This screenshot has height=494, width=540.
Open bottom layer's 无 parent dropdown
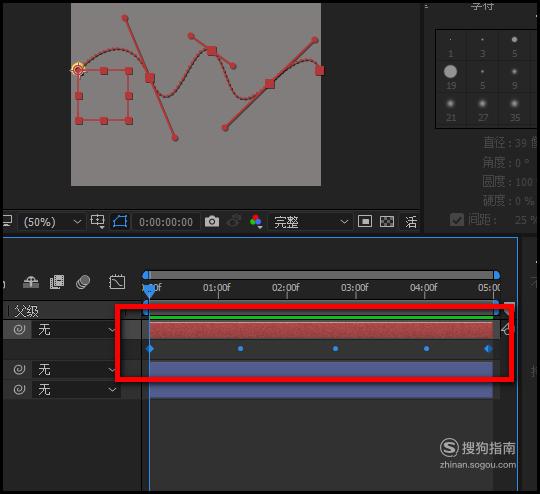pos(76,390)
